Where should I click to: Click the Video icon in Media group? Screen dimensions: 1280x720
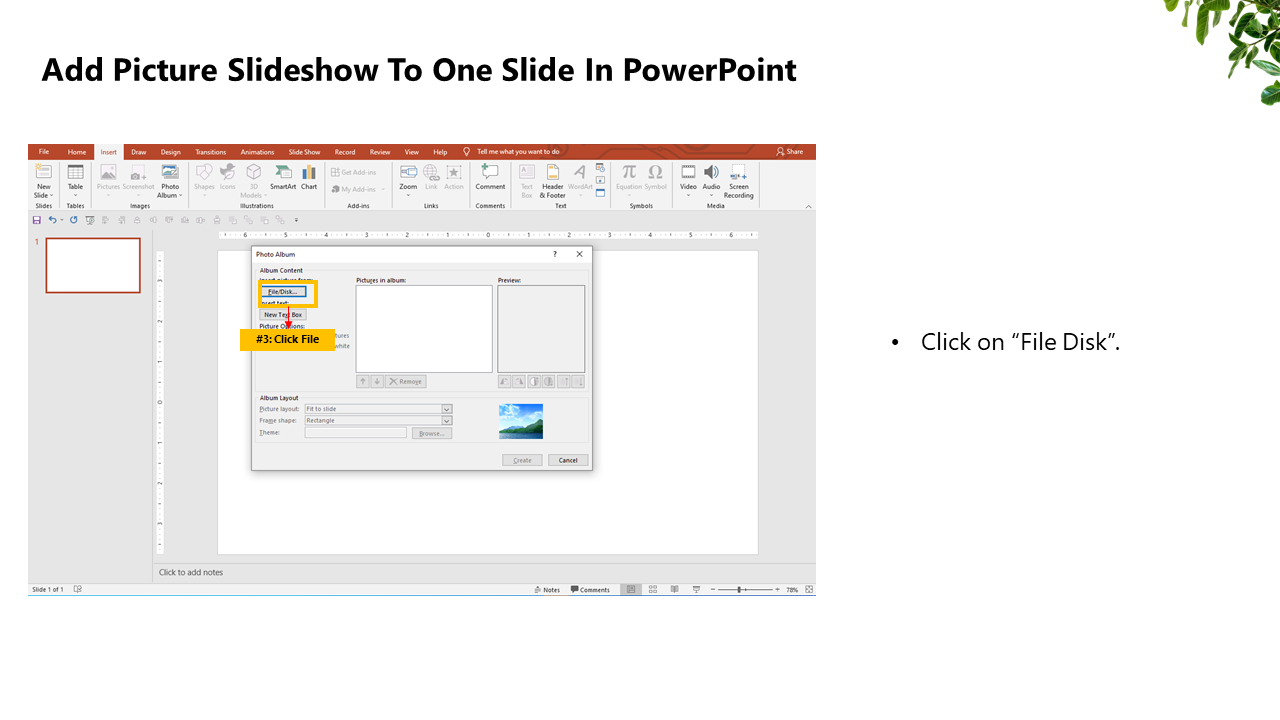pyautogui.click(x=688, y=173)
